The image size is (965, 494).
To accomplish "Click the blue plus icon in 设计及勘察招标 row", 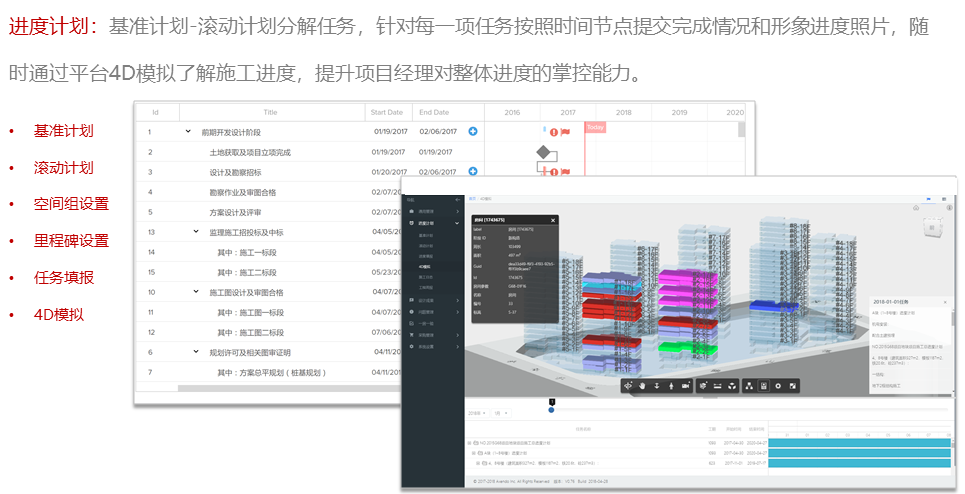I will click(473, 171).
